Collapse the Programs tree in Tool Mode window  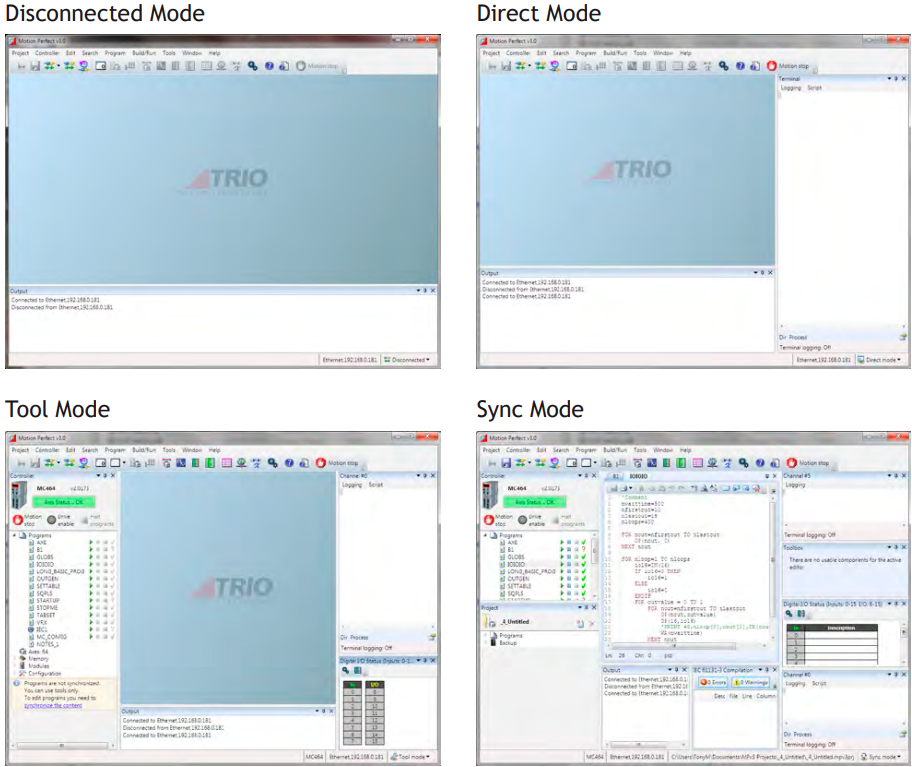click(15, 535)
